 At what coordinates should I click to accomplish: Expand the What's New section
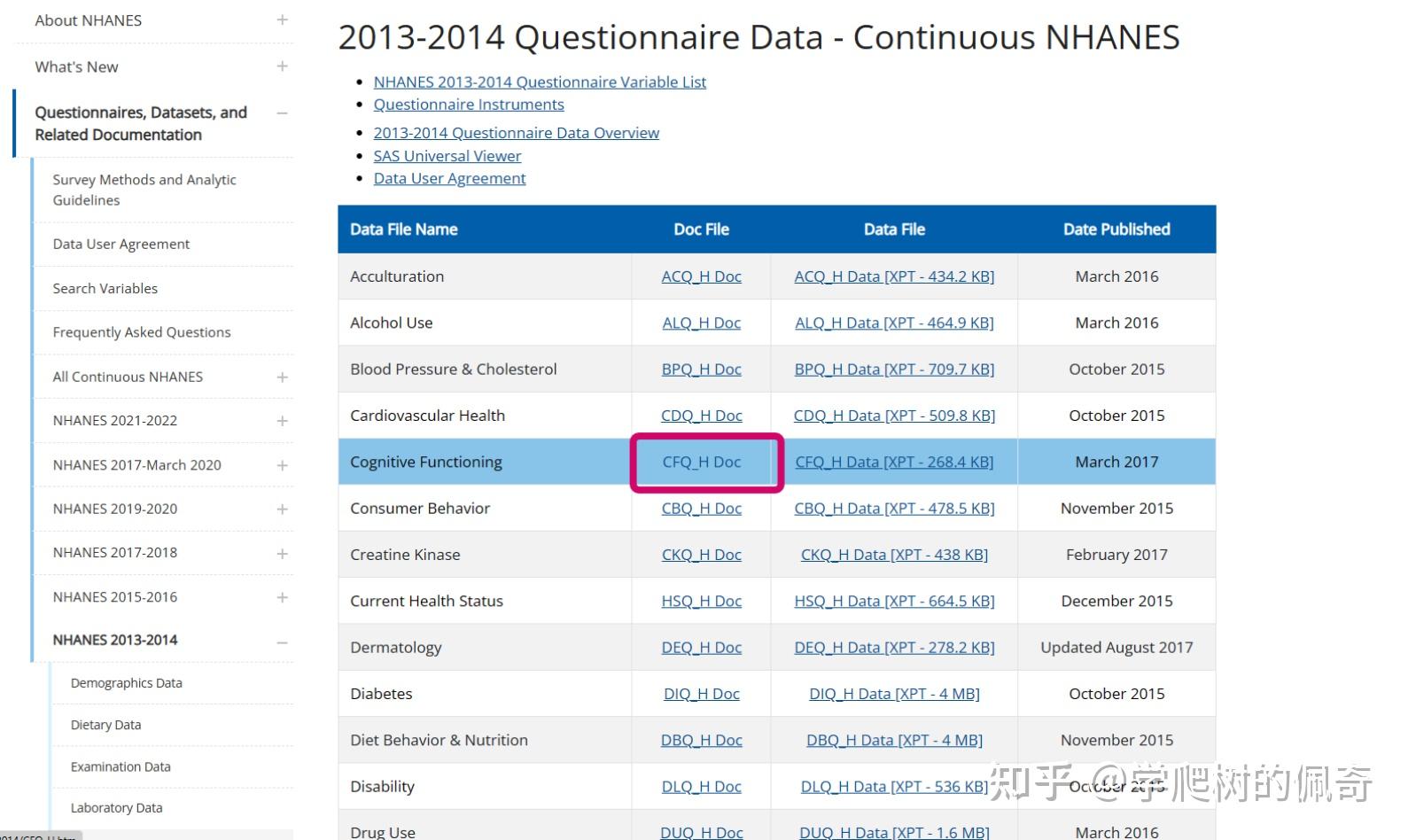(282, 66)
